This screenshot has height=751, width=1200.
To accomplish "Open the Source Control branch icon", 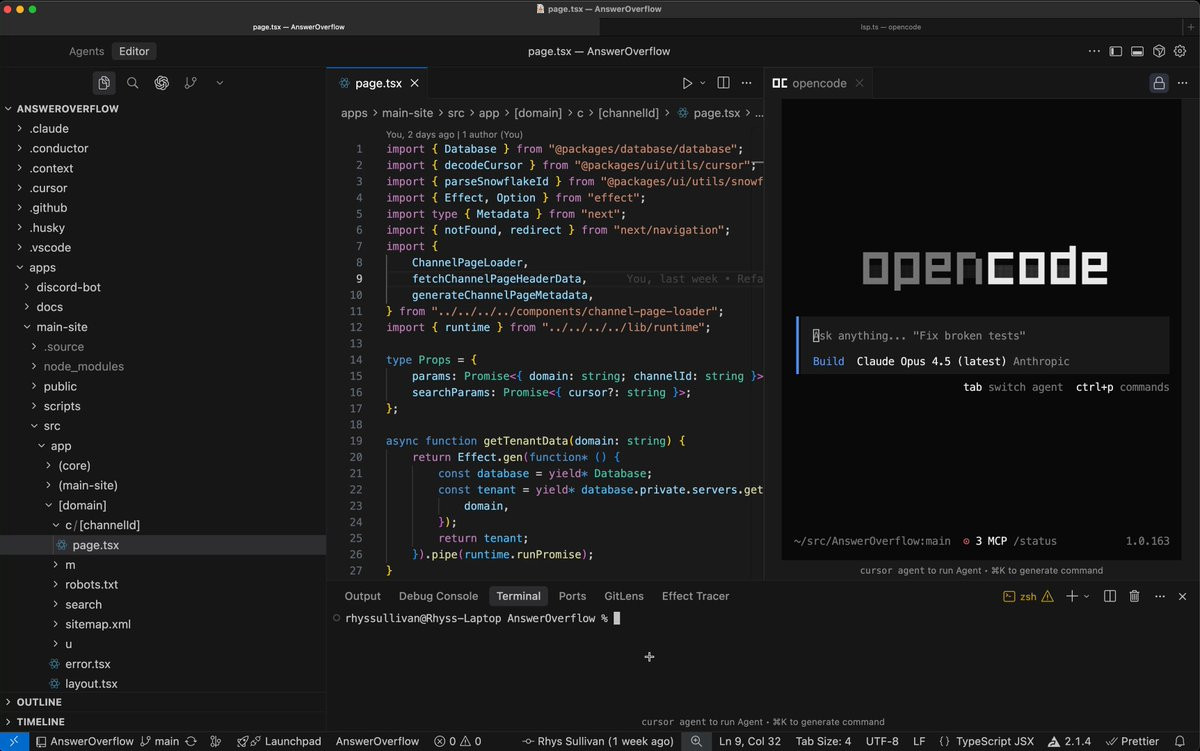I will point(190,83).
